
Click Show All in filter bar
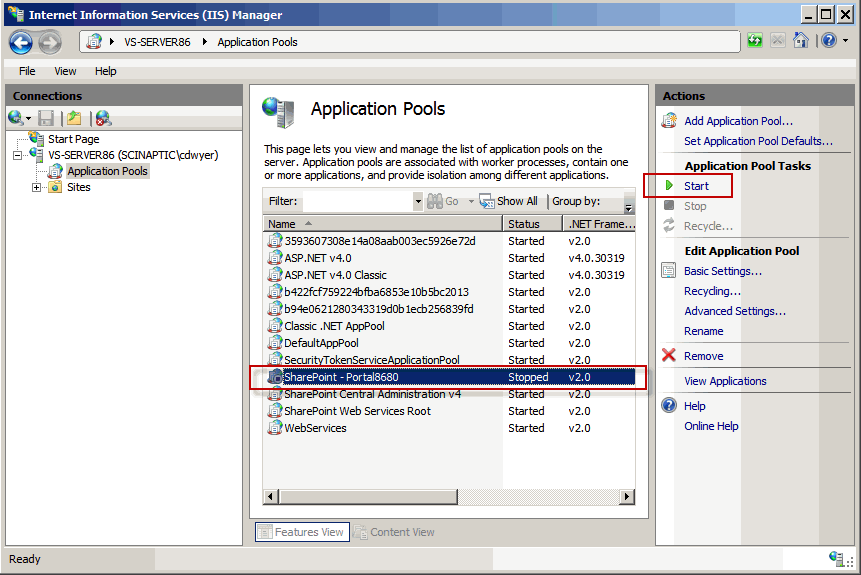(508, 201)
